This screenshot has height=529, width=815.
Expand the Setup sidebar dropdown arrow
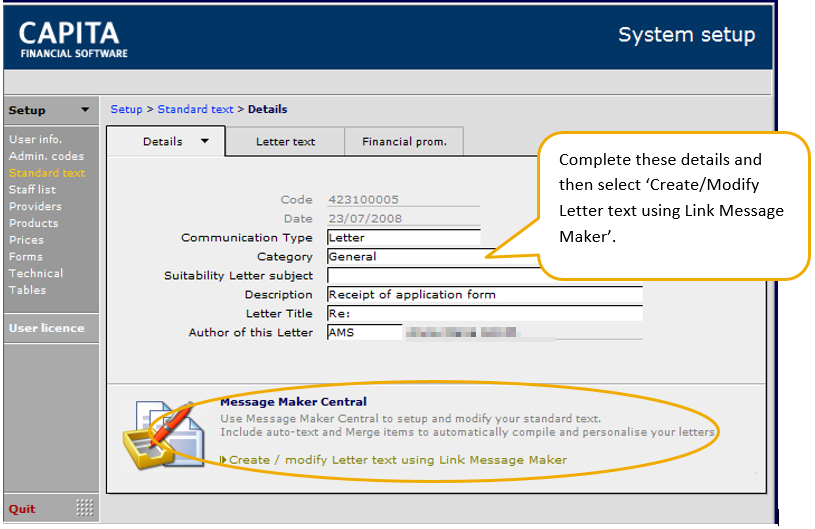85,110
